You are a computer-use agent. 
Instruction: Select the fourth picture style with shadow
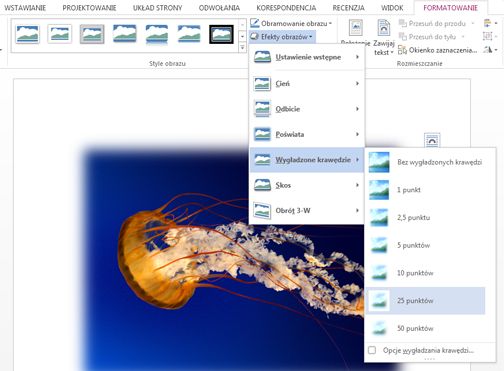[124, 34]
